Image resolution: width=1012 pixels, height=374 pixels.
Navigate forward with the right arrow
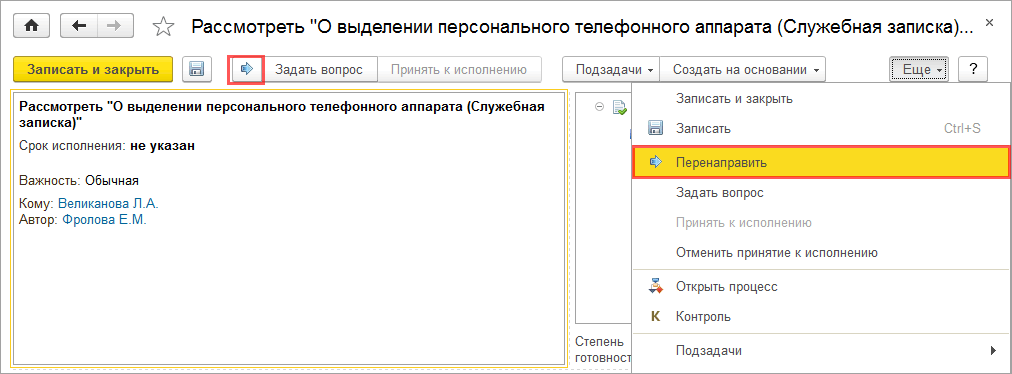115,25
